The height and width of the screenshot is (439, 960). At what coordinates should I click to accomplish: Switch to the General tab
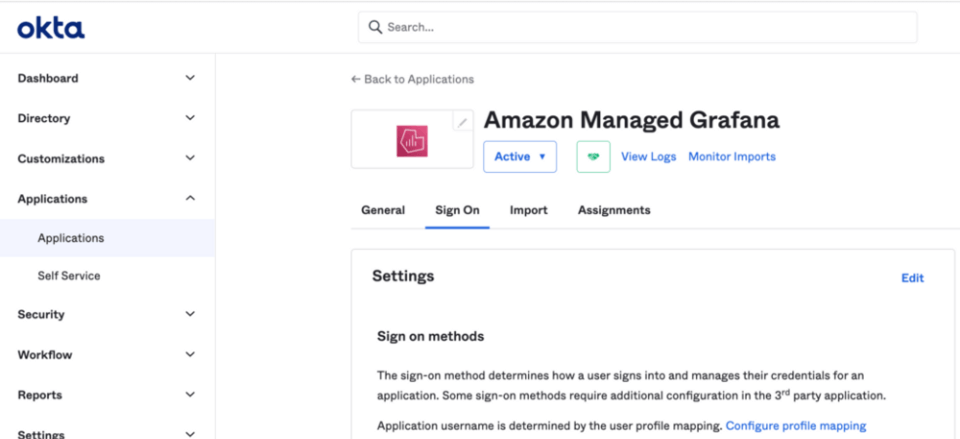coord(383,210)
